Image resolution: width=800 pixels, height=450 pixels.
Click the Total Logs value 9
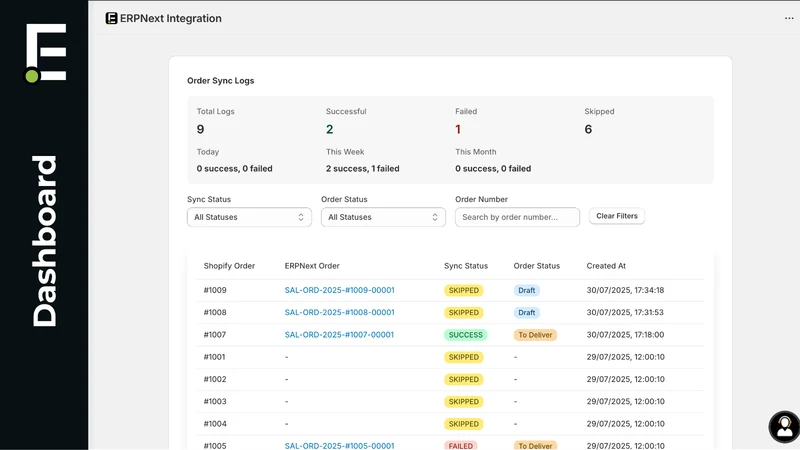tap(201, 129)
